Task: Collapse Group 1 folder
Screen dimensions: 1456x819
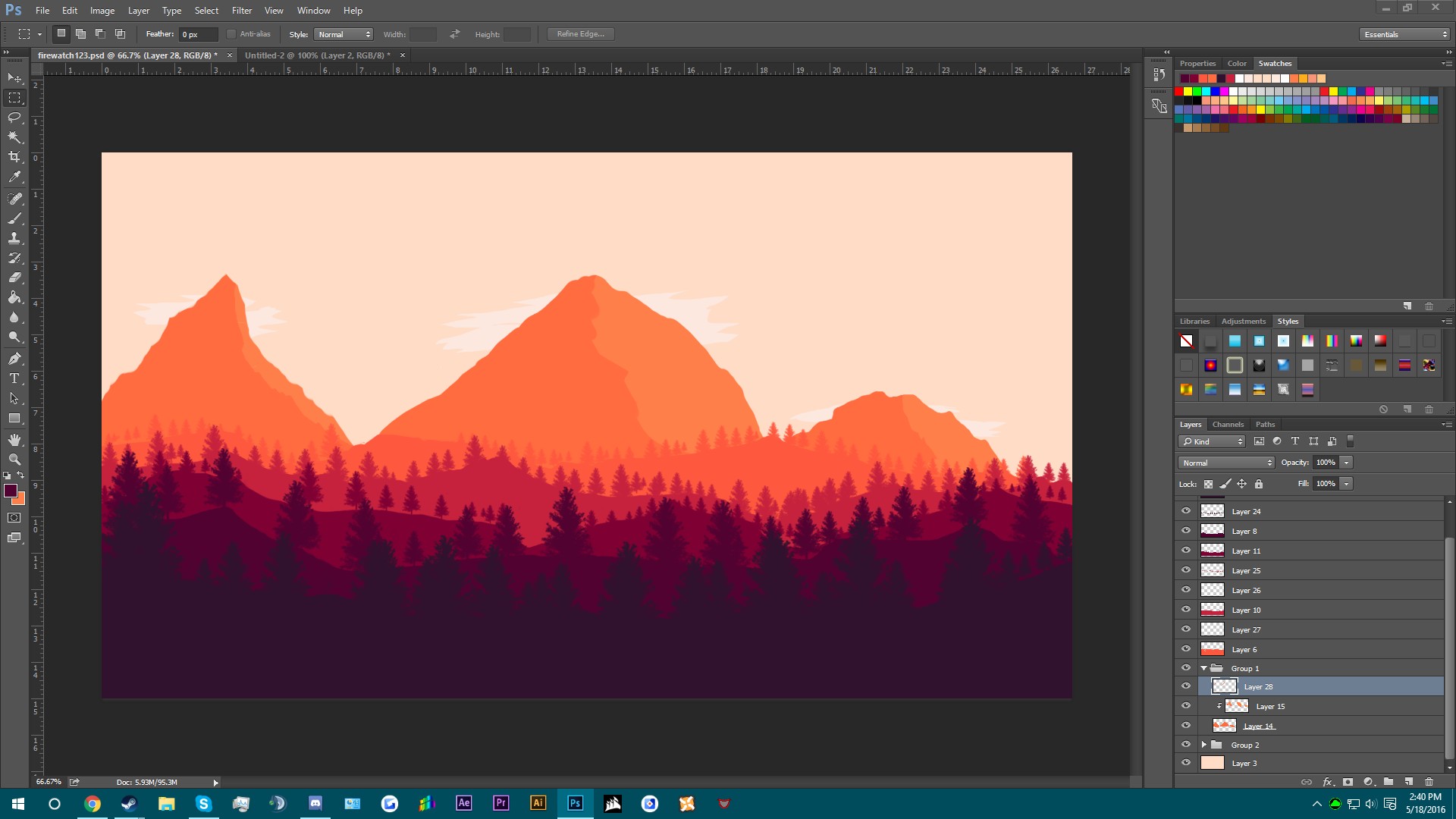Action: (x=1203, y=668)
